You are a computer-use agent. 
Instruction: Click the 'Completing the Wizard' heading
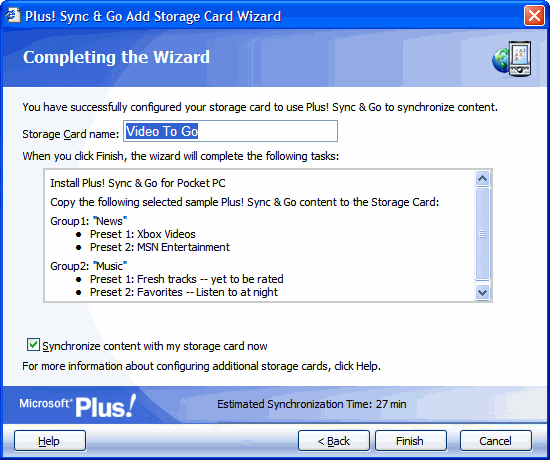[x=116, y=57]
